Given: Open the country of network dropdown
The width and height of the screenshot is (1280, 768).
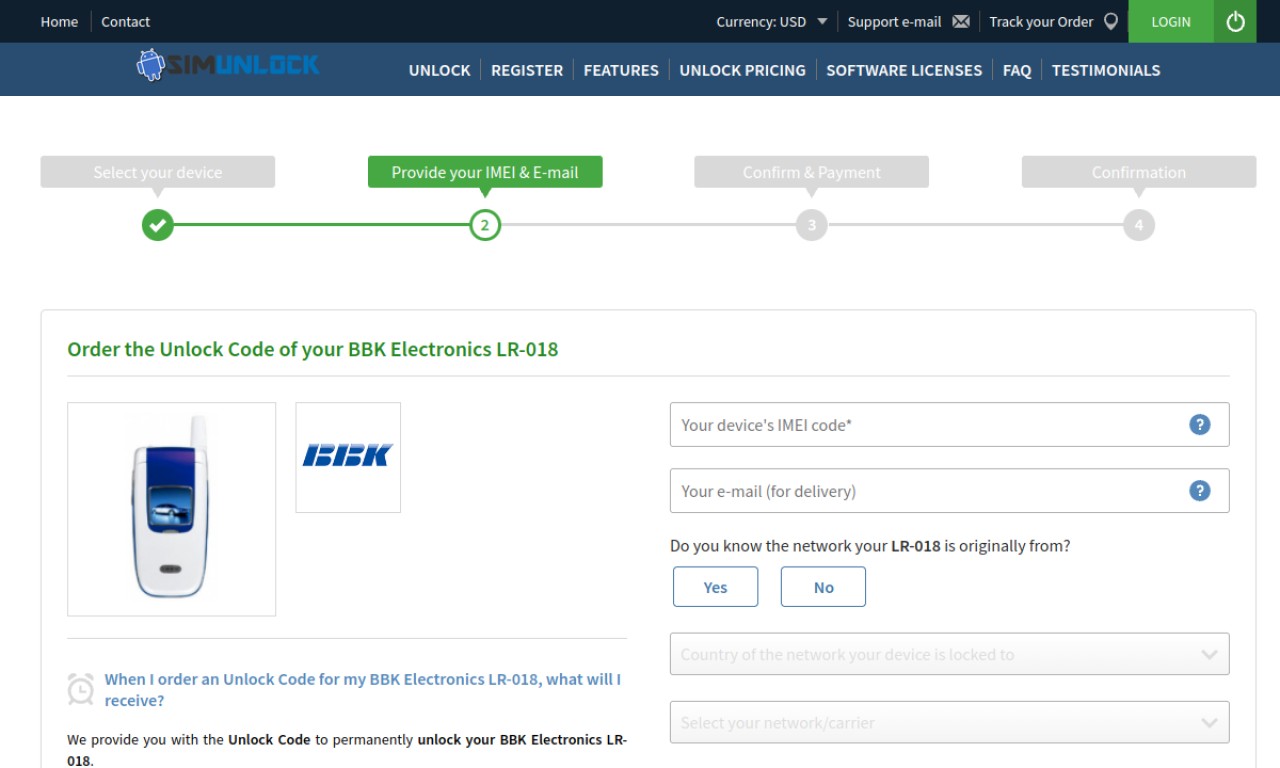Looking at the screenshot, I should coord(950,655).
